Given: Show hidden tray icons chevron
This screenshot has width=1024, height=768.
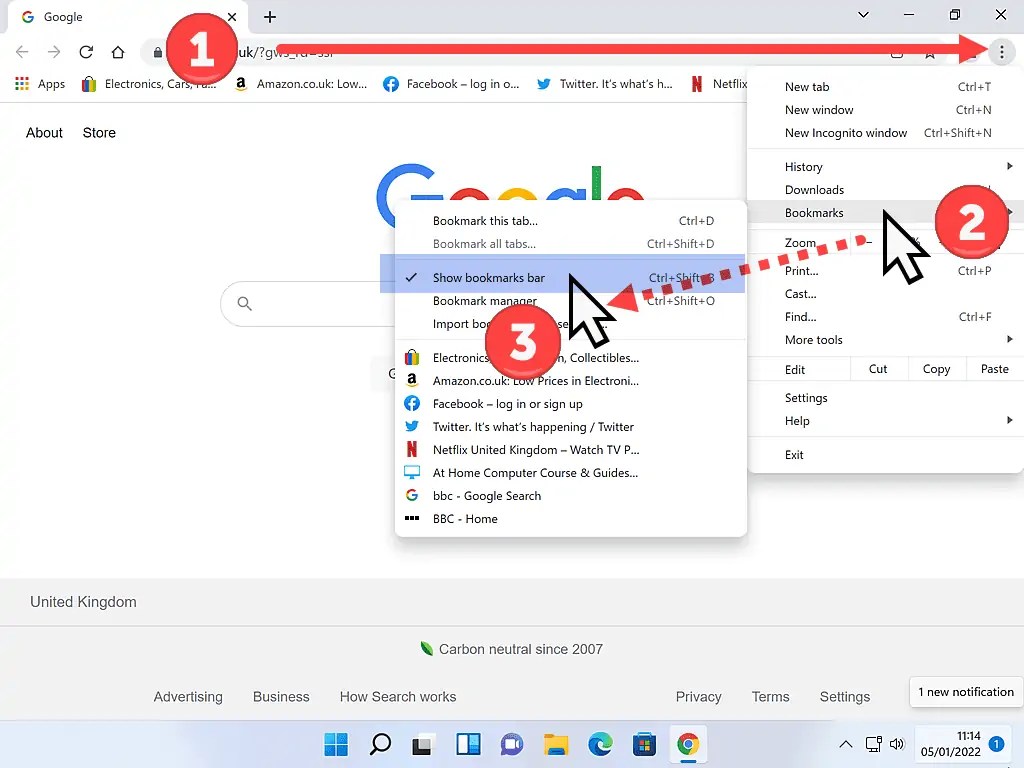Looking at the screenshot, I should (846, 744).
